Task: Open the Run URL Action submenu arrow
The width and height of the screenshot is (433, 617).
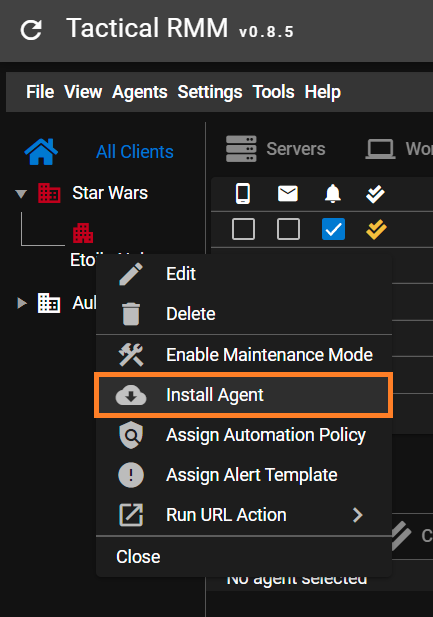Action: pos(357,515)
